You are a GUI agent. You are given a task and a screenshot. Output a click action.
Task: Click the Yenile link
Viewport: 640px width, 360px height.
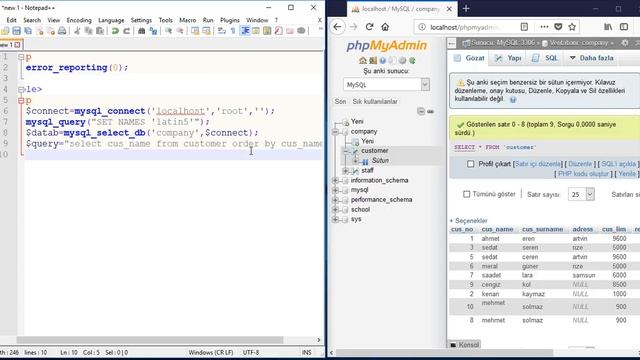click(627, 173)
